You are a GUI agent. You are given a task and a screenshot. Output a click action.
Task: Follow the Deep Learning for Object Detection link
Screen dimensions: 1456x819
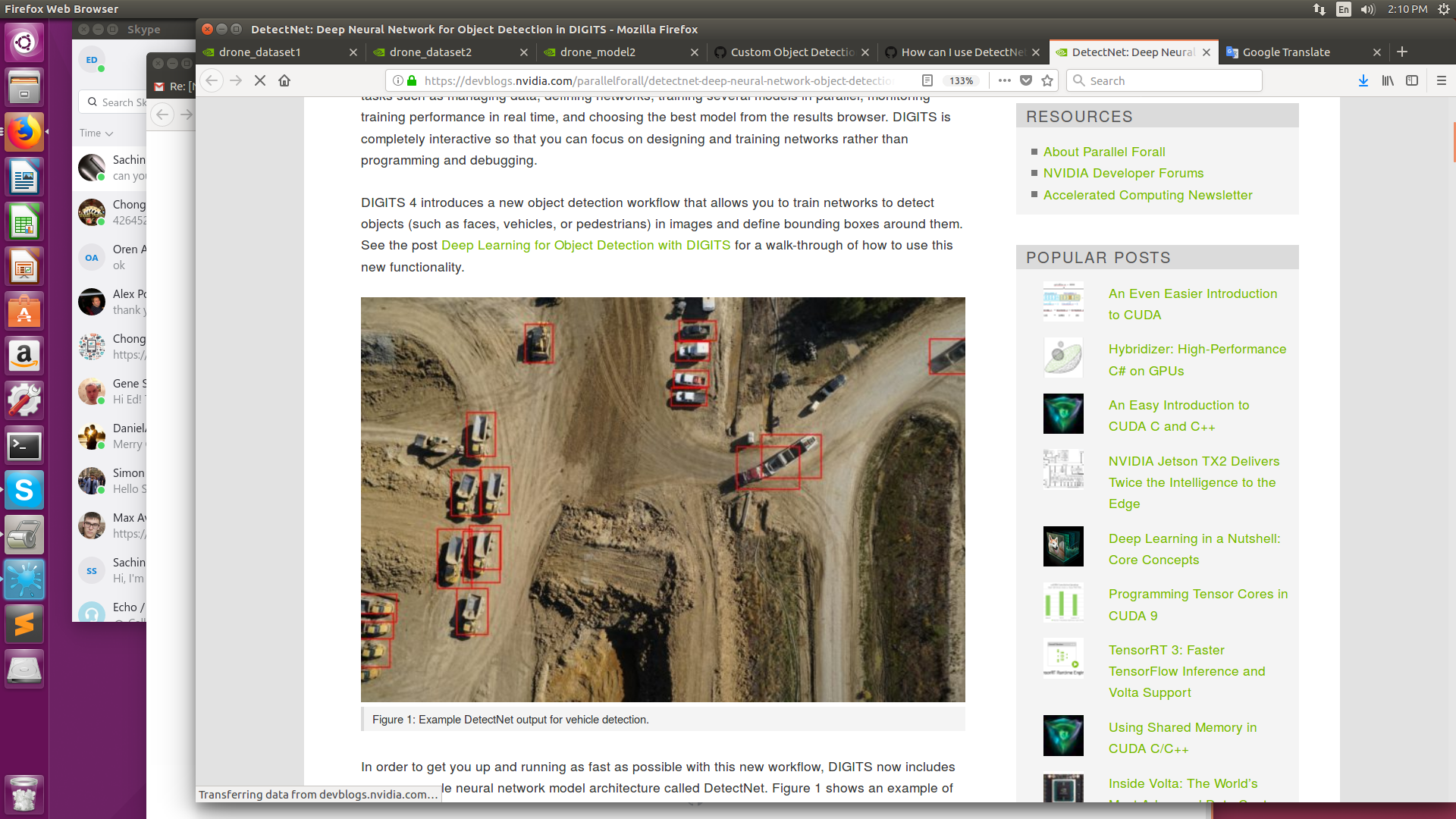pyautogui.click(x=586, y=245)
